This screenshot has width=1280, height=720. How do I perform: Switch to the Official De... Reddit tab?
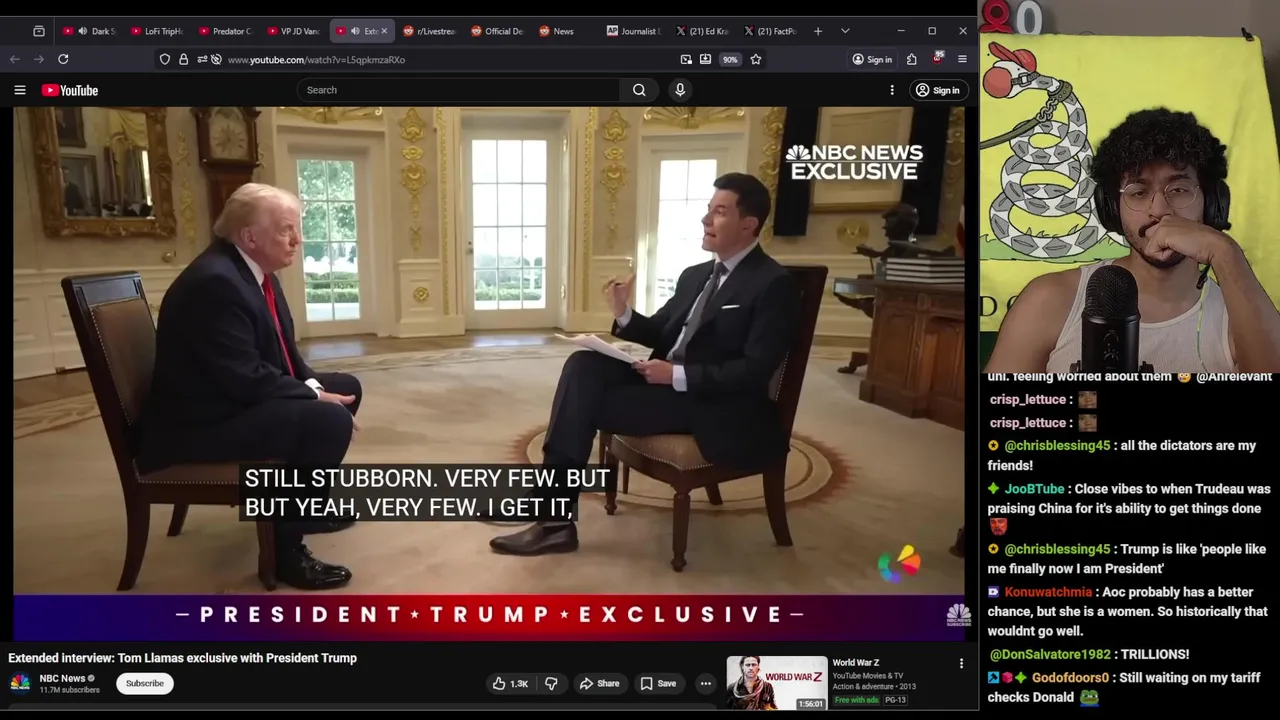click(497, 31)
